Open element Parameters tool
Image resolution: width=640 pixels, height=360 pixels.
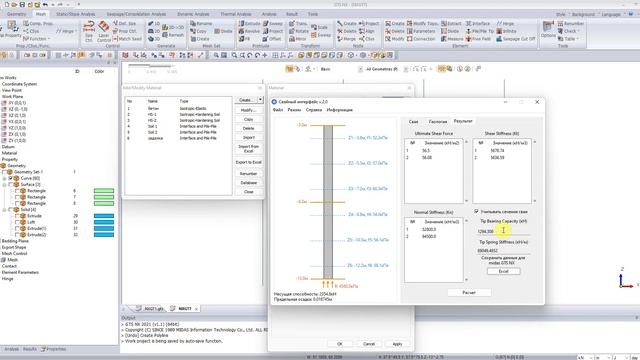pyautogui.click(x=421, y=31)
